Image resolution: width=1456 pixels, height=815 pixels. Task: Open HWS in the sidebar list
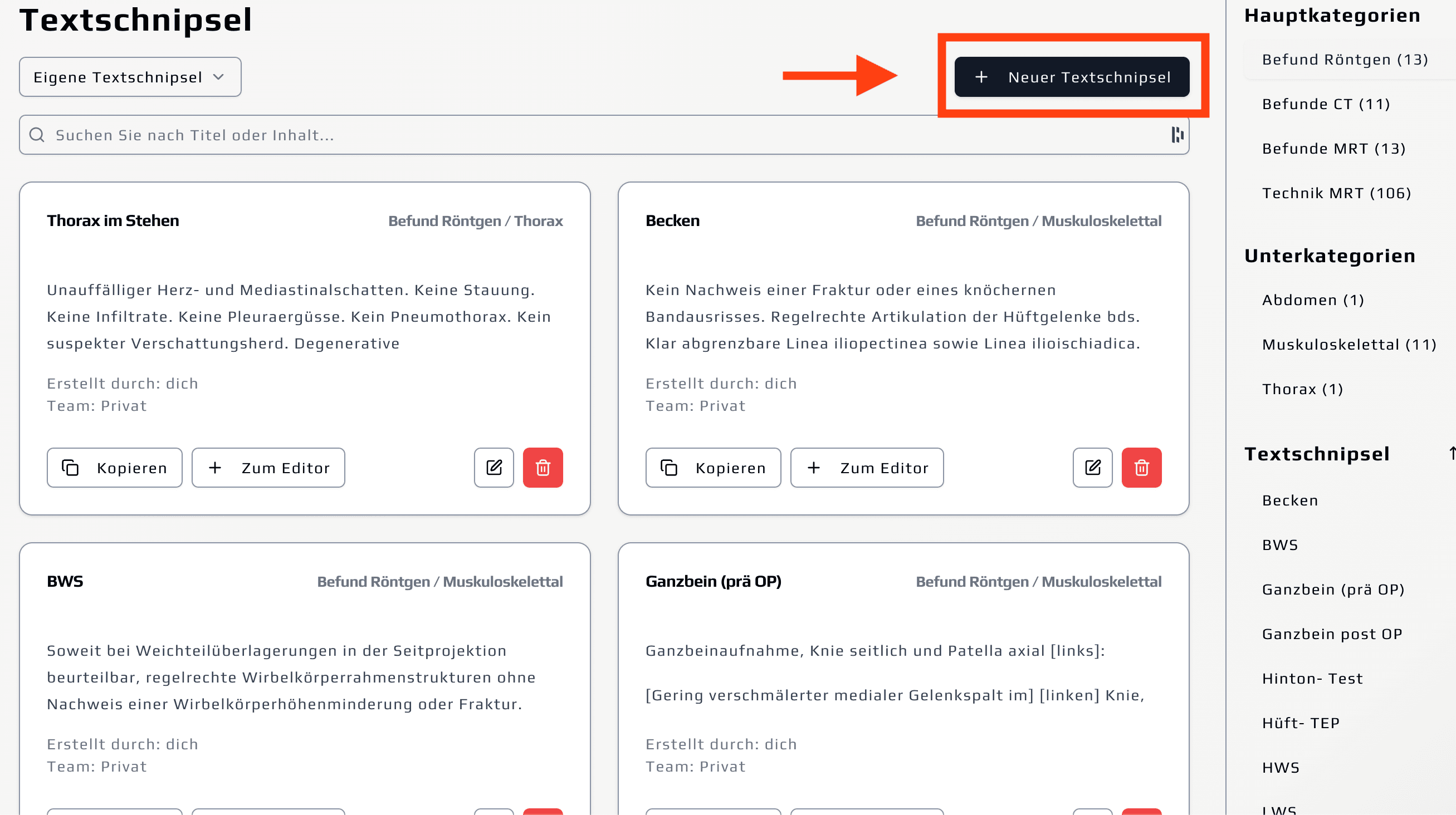click(x=1281, y=768)
